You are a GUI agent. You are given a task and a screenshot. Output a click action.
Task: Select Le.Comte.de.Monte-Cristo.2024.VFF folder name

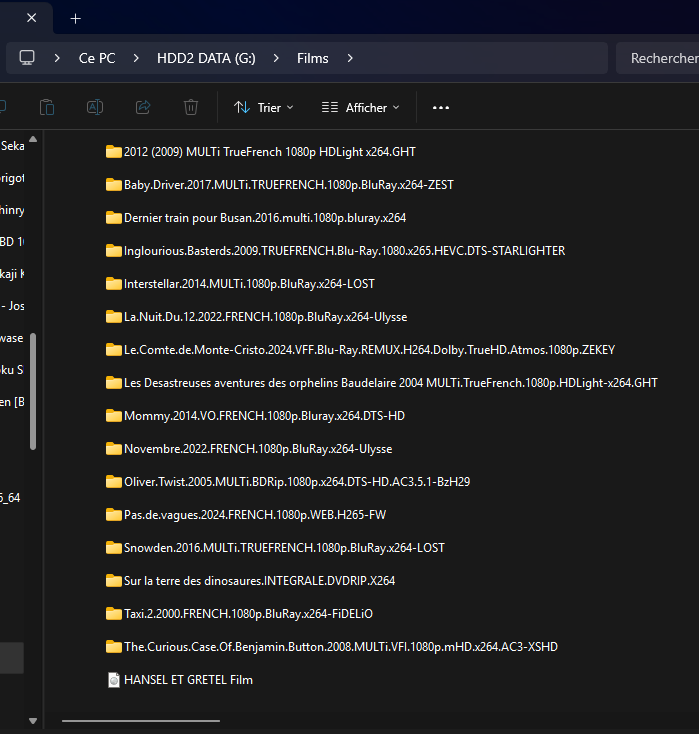tap(369, 350)
